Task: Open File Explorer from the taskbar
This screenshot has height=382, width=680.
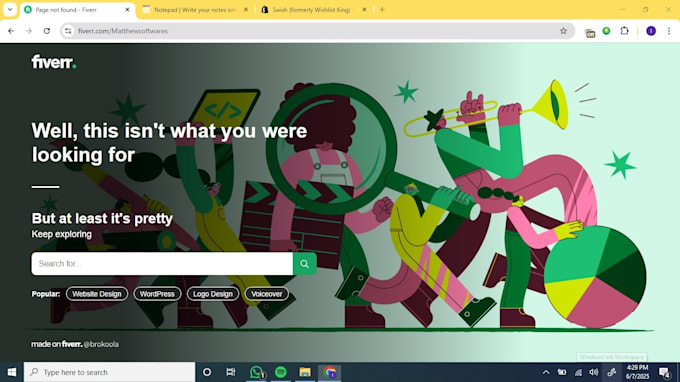Action: tap(305, 372)
